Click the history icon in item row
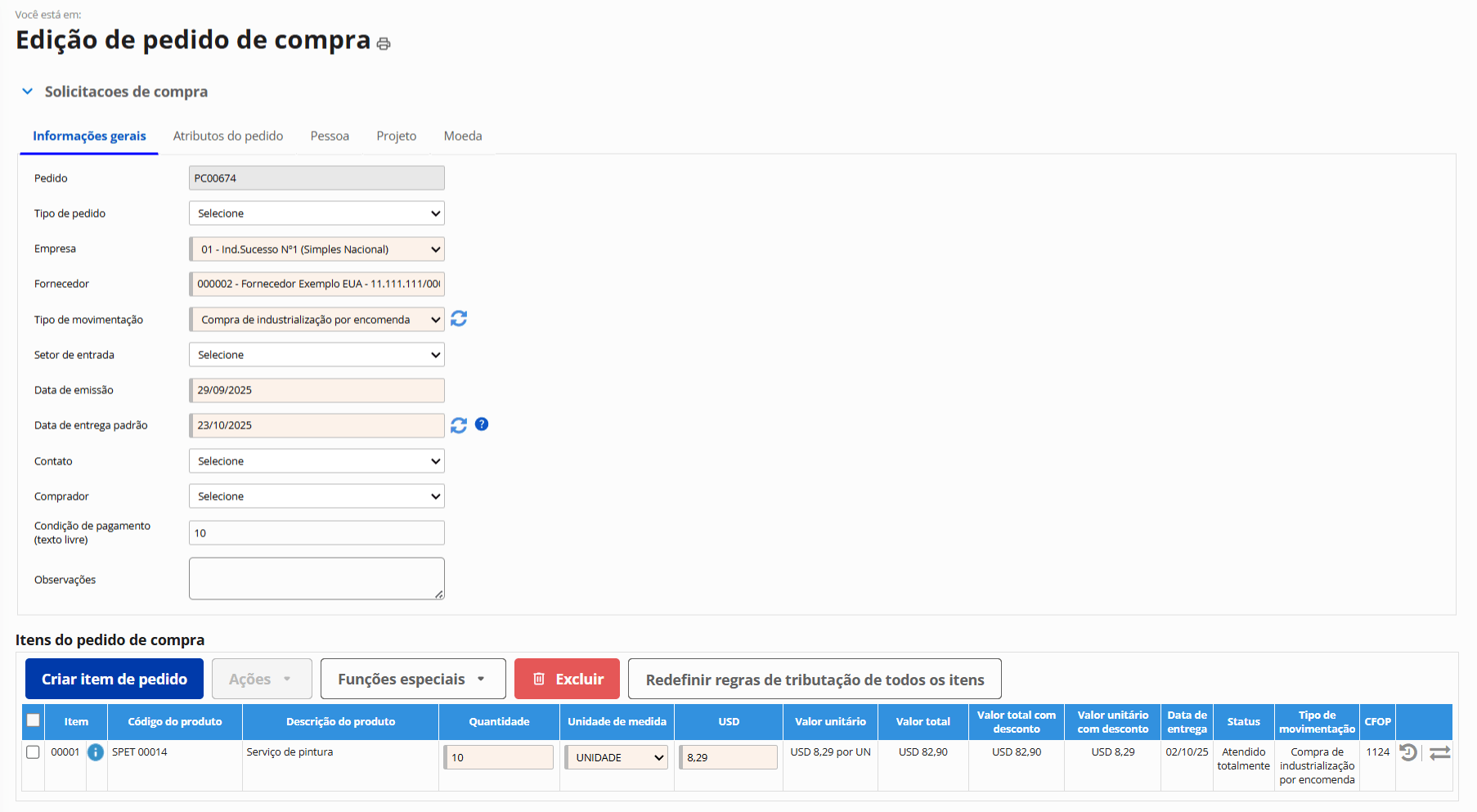 click(x=1408, y=752)
